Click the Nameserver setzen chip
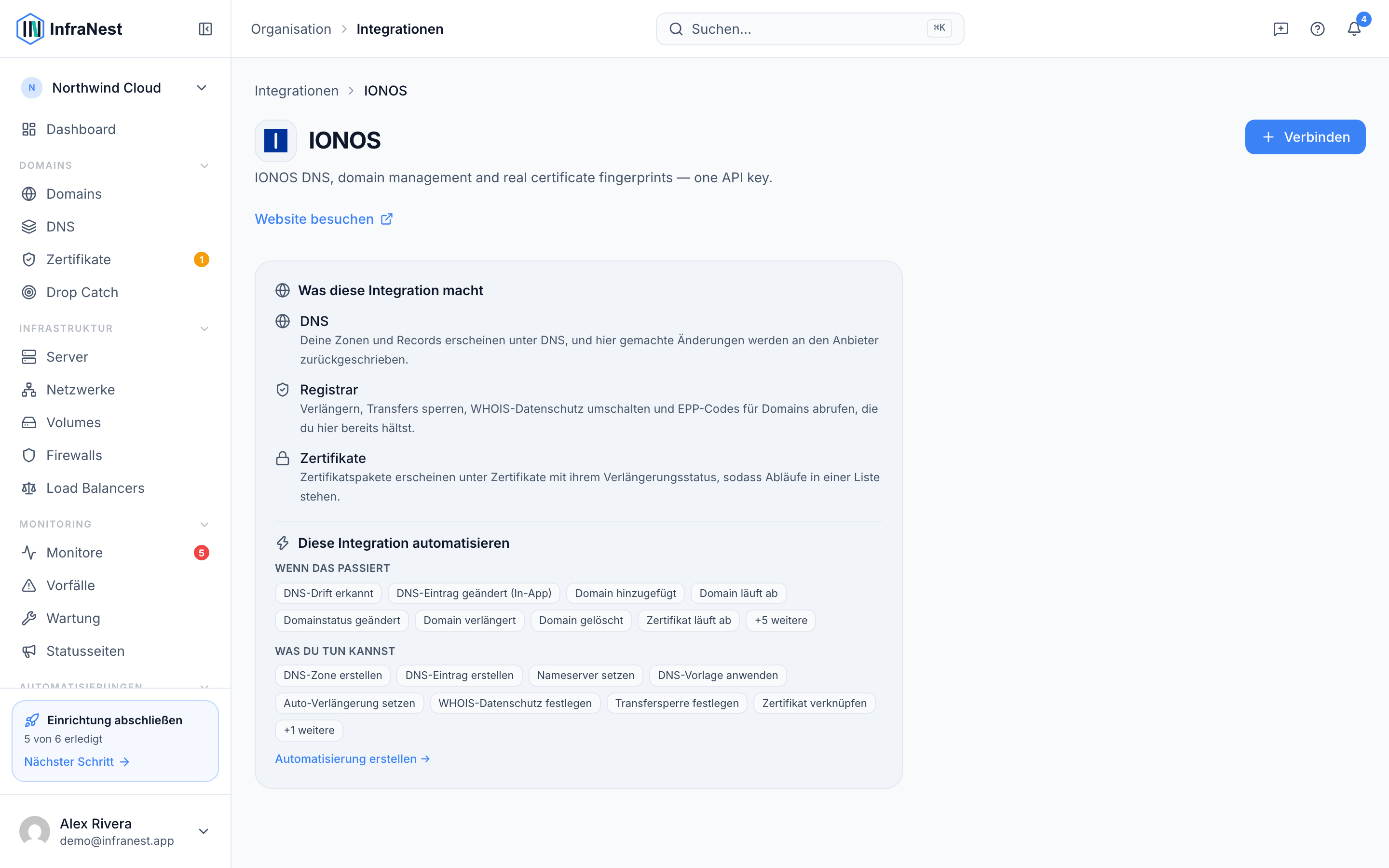1389x868 pixels. [x=586, y=675]
